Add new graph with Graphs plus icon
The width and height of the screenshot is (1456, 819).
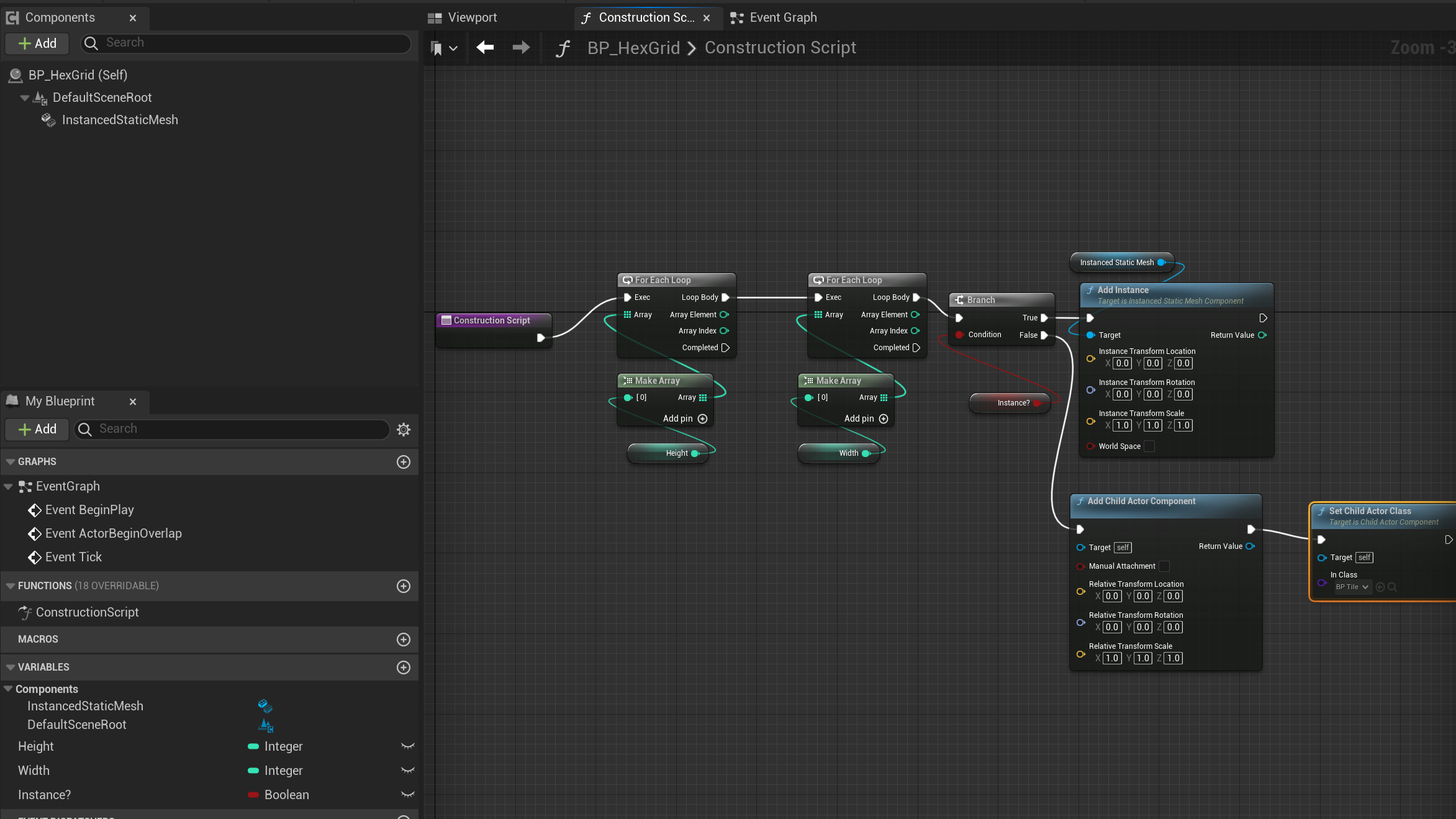(404, 462)
